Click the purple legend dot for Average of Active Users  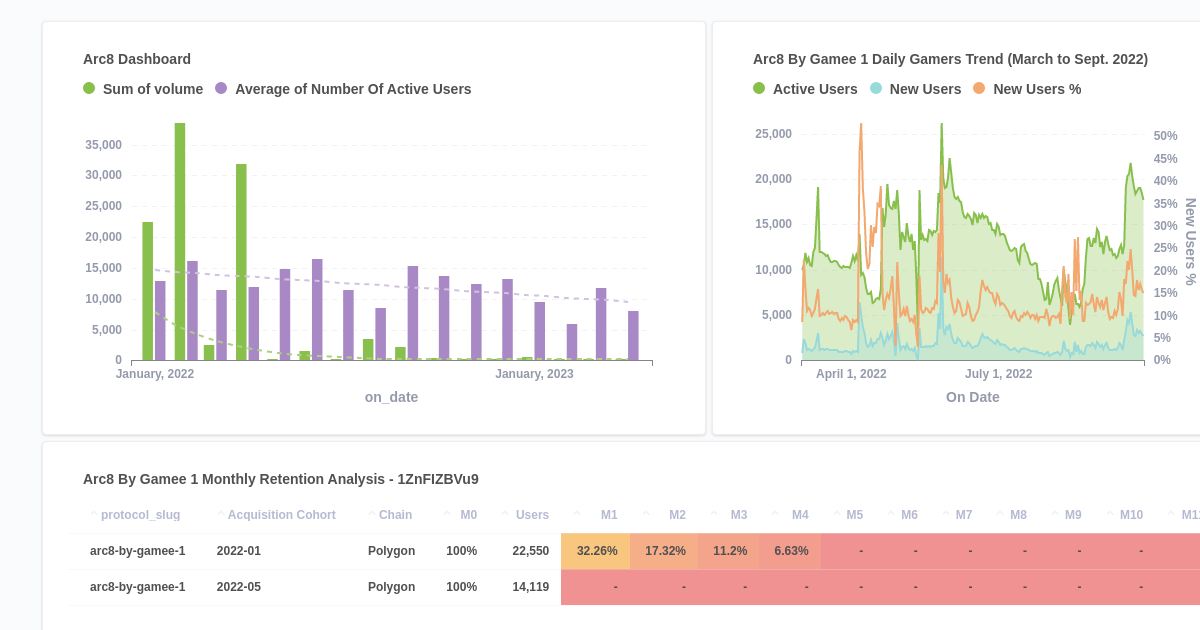point(222,89)
